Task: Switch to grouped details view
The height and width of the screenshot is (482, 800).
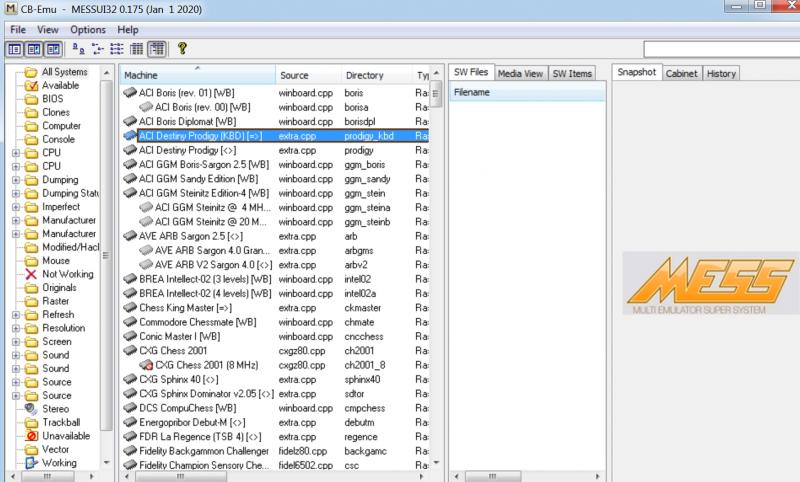Action: tap(157, 48)
